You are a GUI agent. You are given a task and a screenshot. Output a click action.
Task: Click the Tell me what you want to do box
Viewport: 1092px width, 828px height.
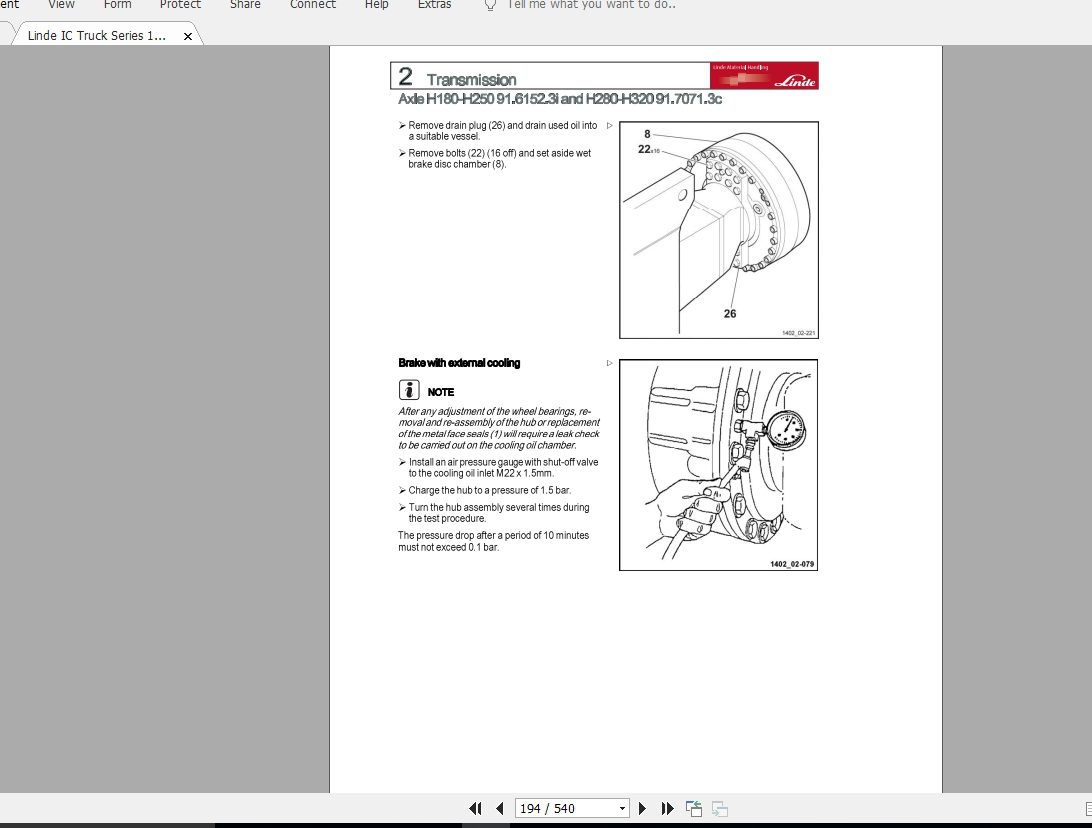click(591, 5)
